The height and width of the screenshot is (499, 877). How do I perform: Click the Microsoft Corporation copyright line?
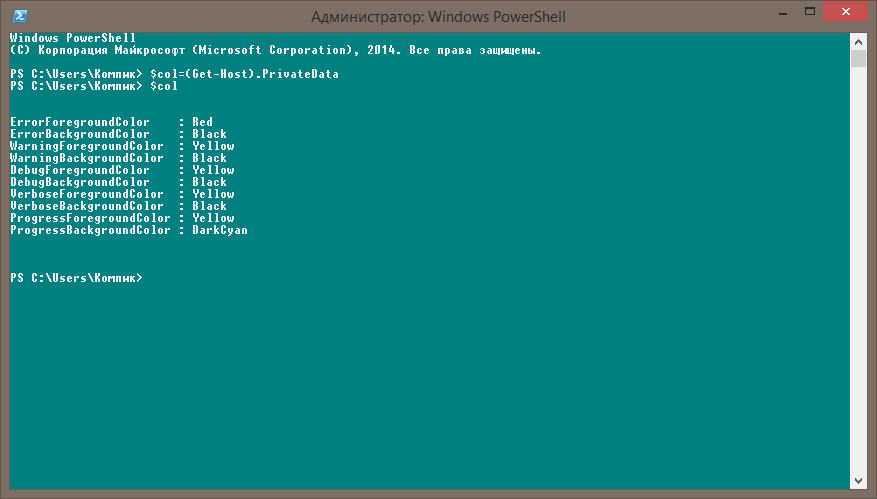tap(276, 50)
